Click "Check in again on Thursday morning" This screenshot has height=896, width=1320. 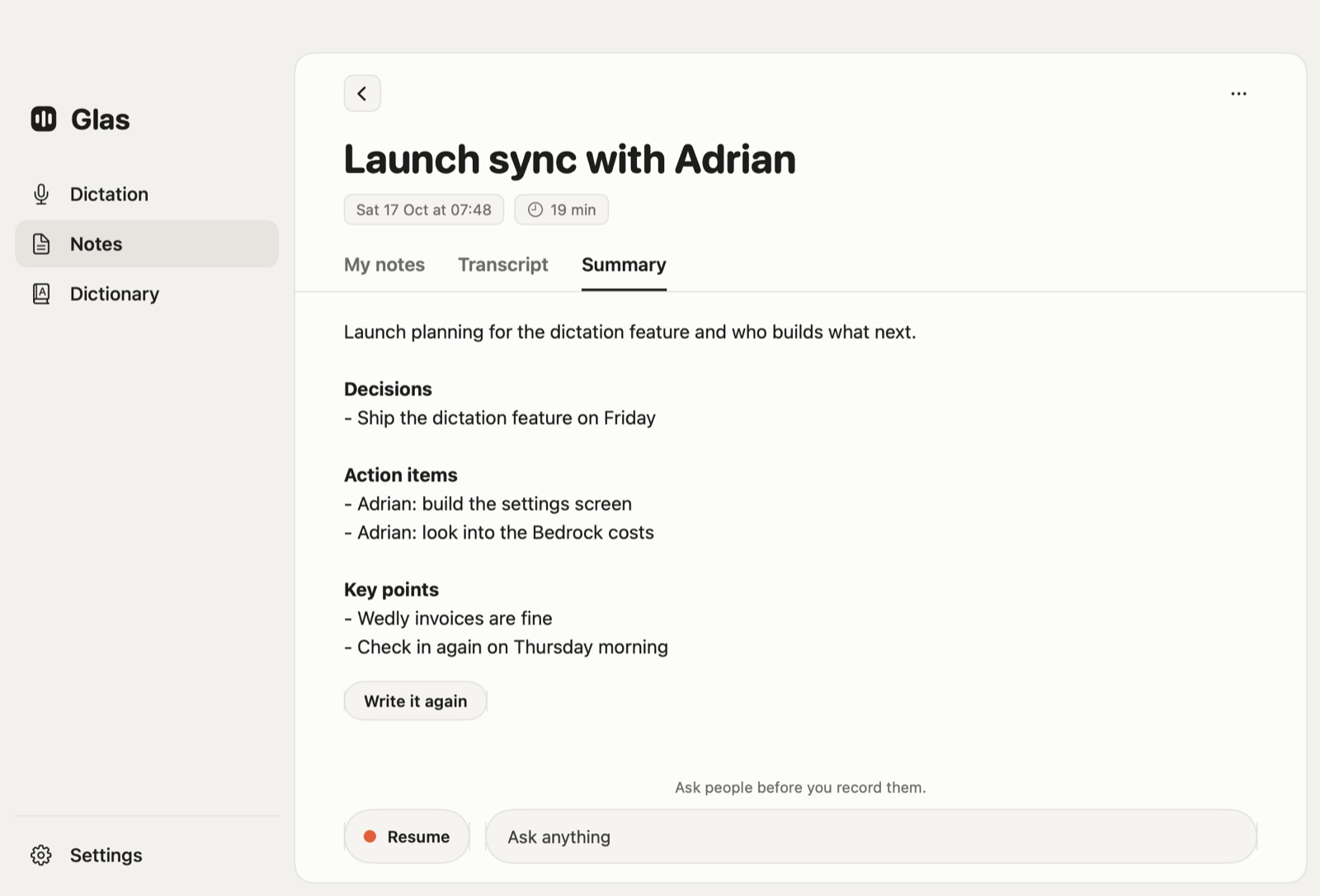coord(506,647)
